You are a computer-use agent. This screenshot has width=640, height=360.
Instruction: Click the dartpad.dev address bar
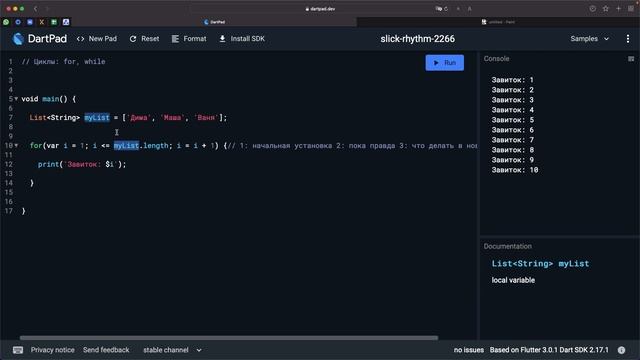320,9
